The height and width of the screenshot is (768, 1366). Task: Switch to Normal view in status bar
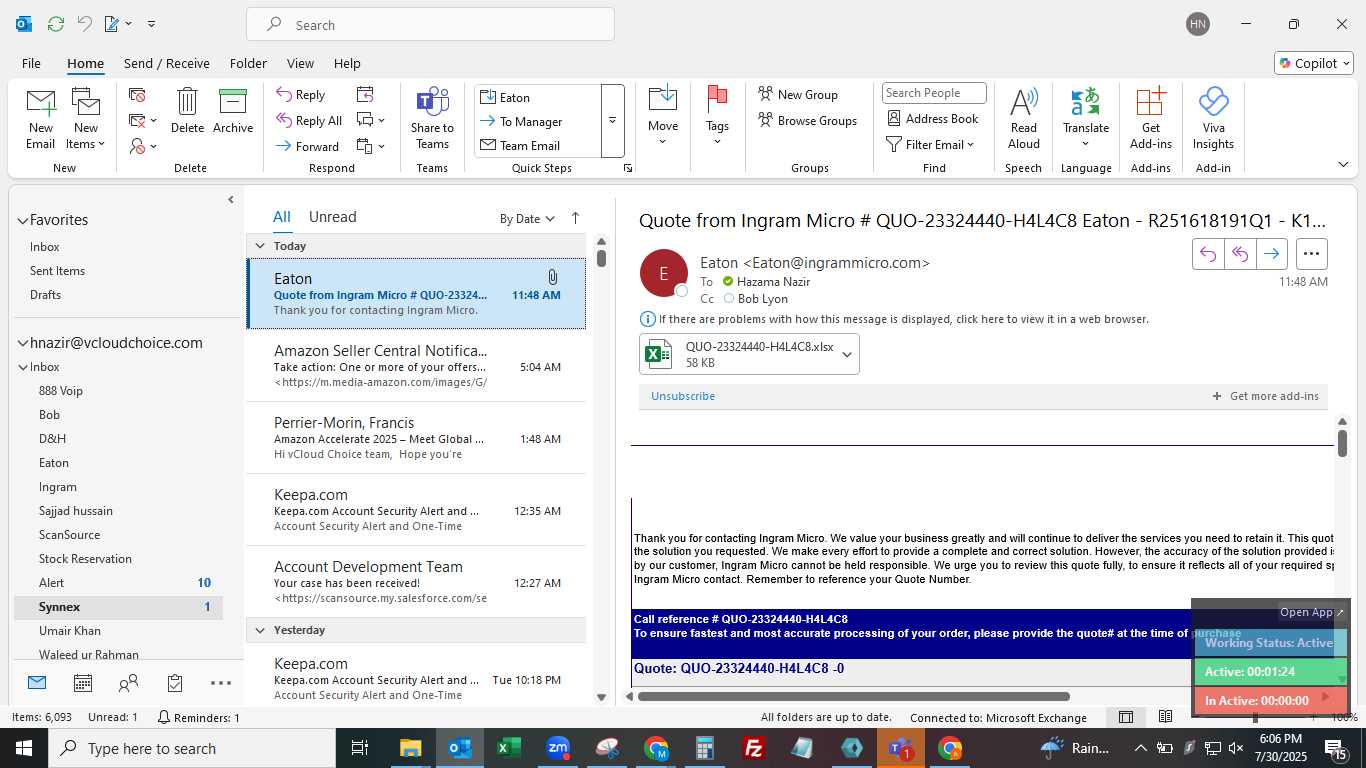pos(1126,717)
